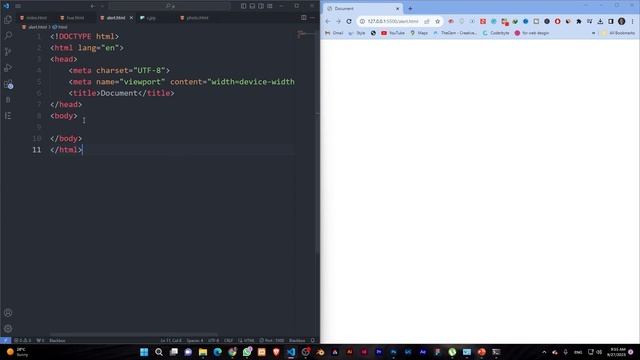Click Chrome's back navigation arrow
This screenshot has height=360, width=640.
point(328,21)
